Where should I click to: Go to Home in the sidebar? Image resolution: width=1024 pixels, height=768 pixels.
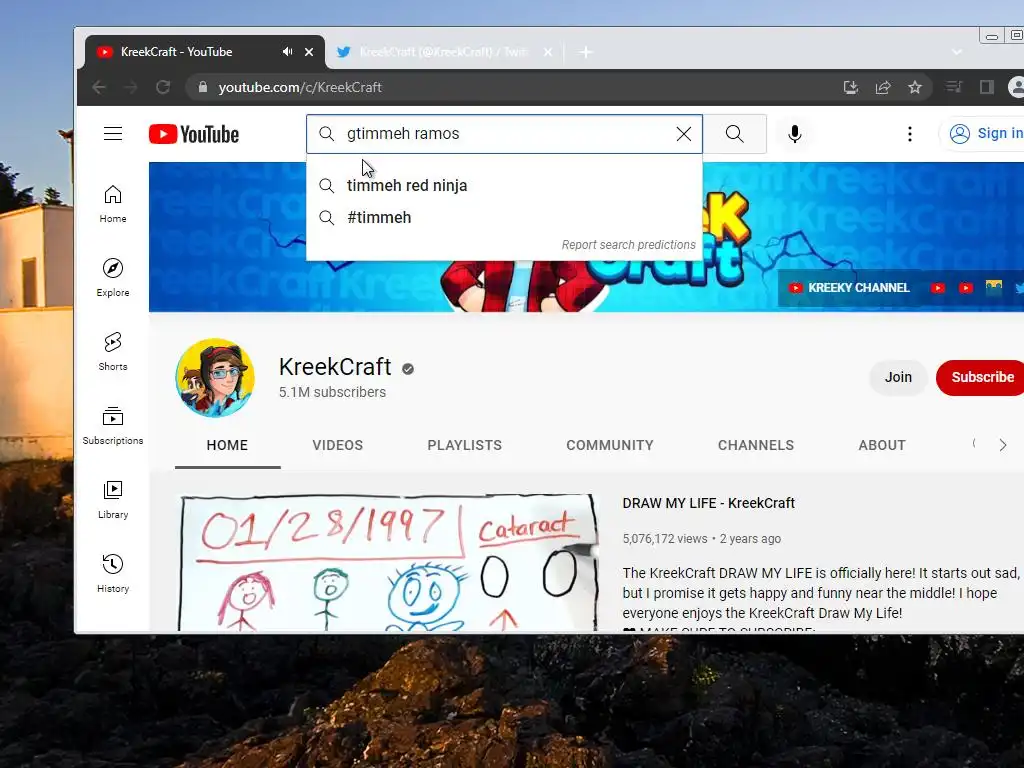[x=113, y=204]
